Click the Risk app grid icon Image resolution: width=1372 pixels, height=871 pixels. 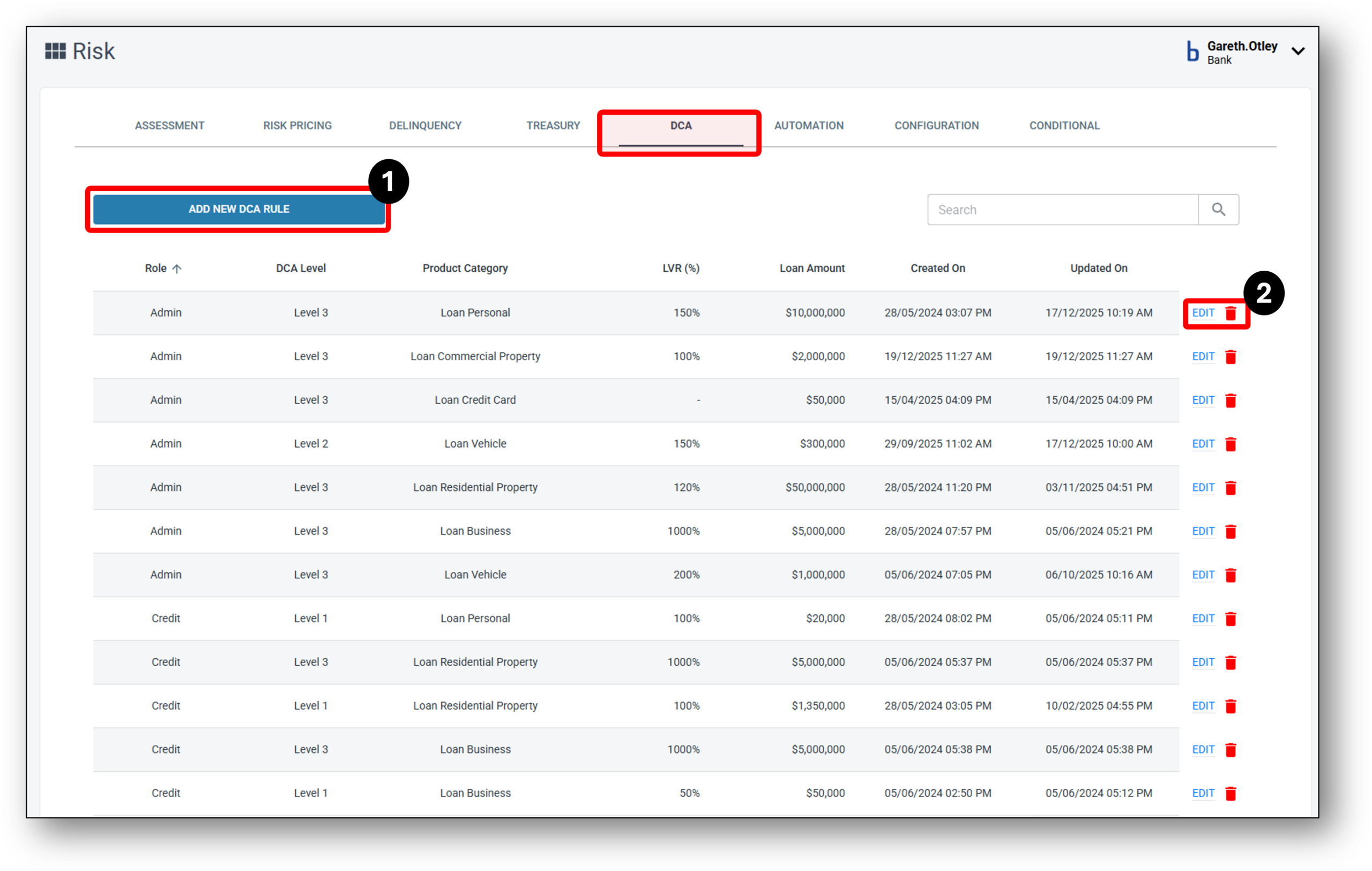pyautogui.click(x=55, y=51)
